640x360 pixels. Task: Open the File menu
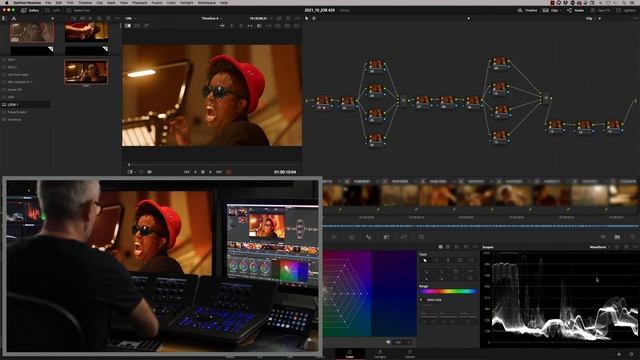point(48,2)
